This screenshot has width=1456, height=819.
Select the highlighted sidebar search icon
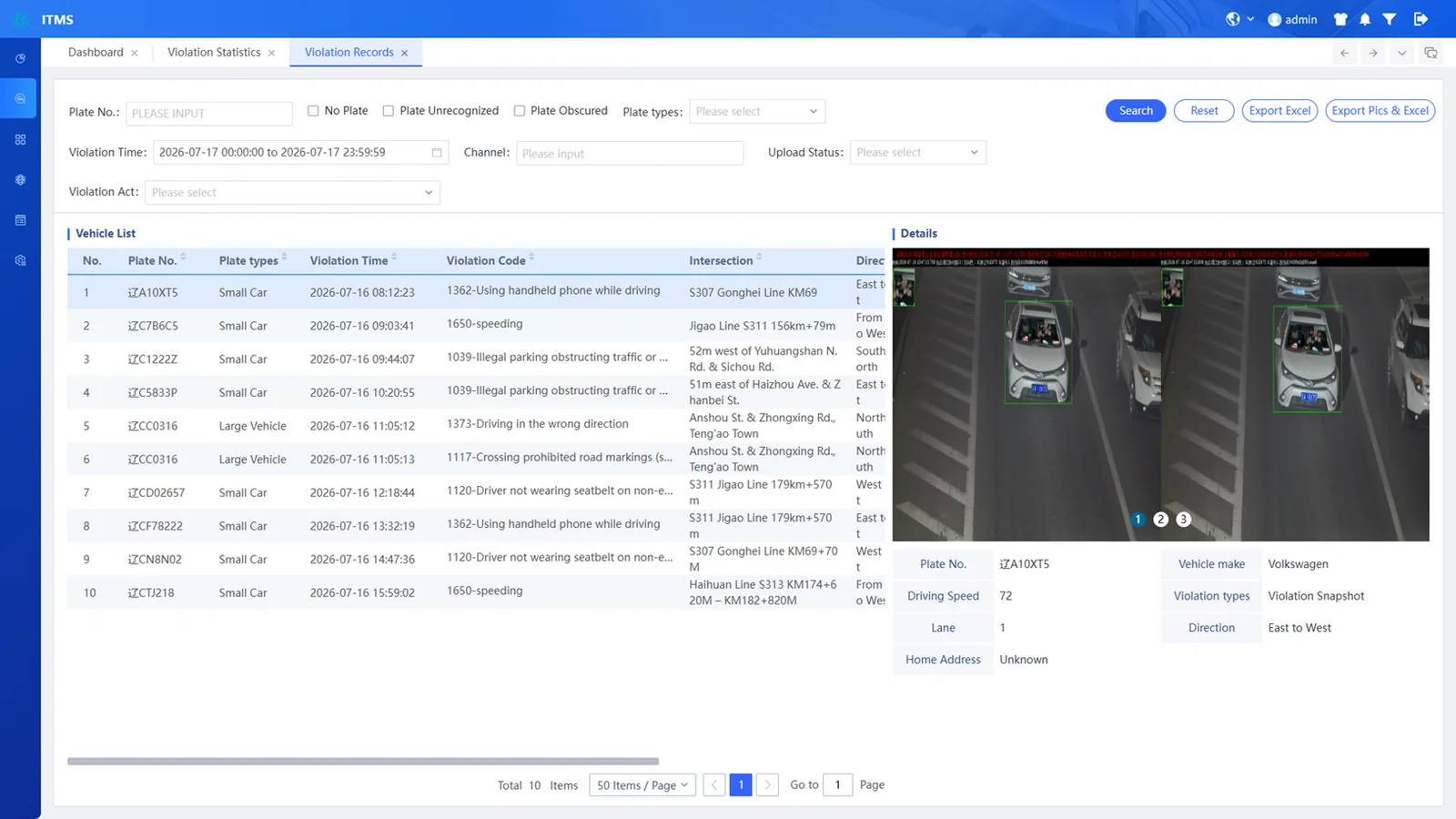click(20, 98)
